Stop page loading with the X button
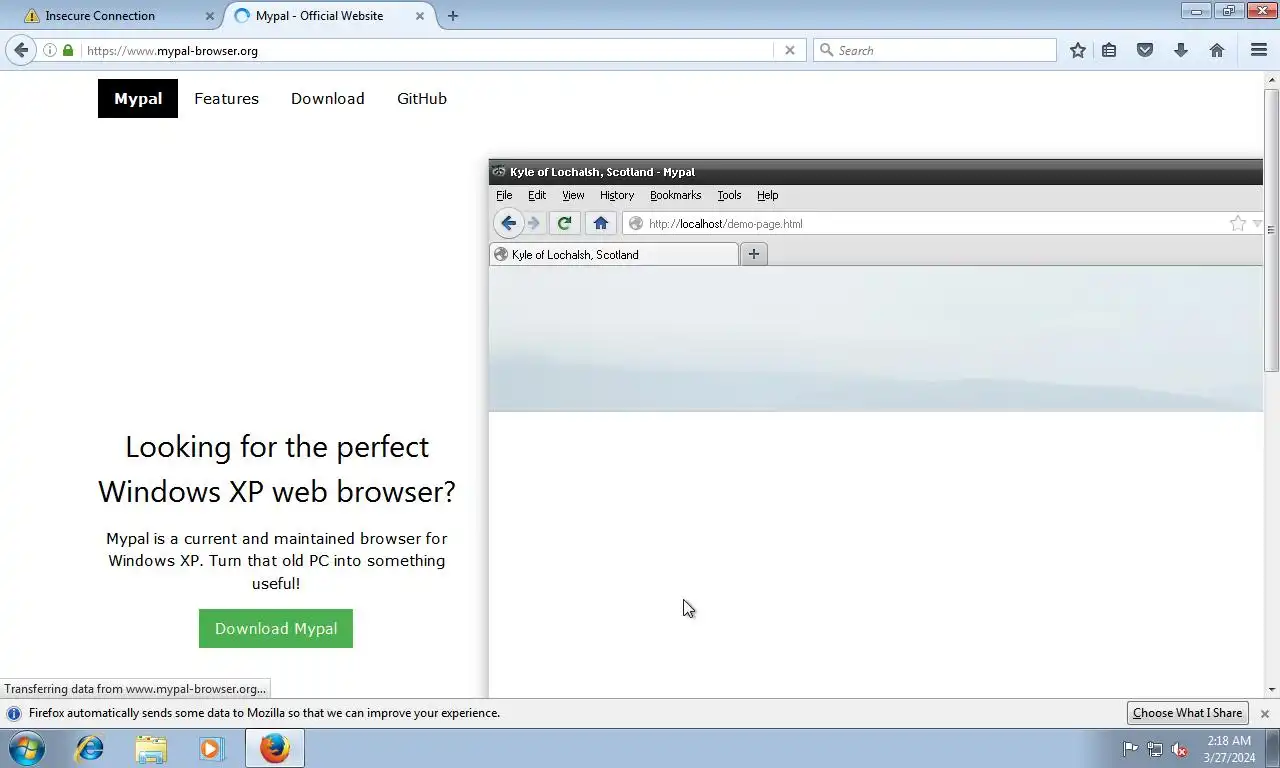The image size is (1280, 768). point(790,50)
